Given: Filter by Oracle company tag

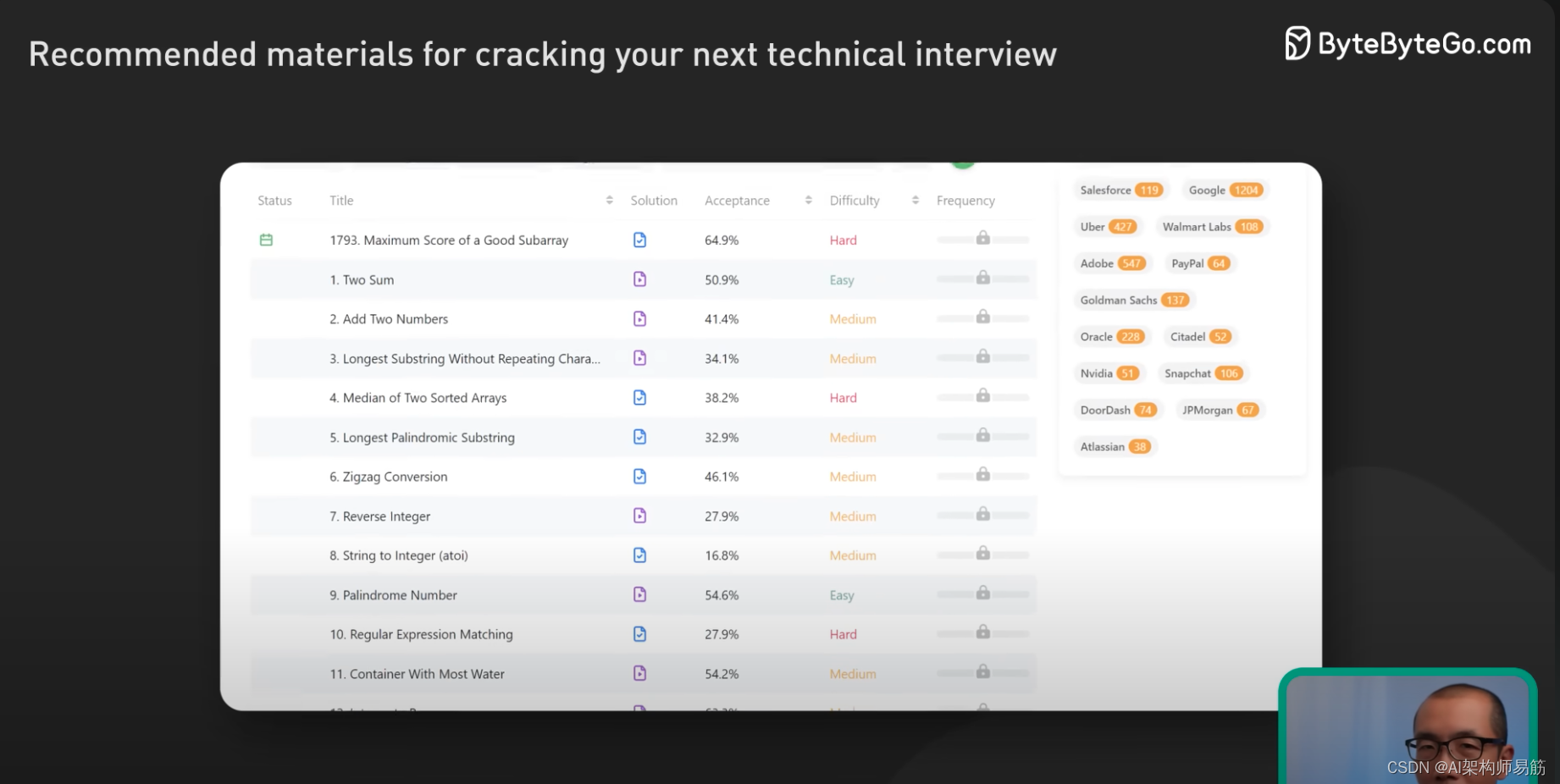Looking at the screenshot, I should tap(1112, 337).
